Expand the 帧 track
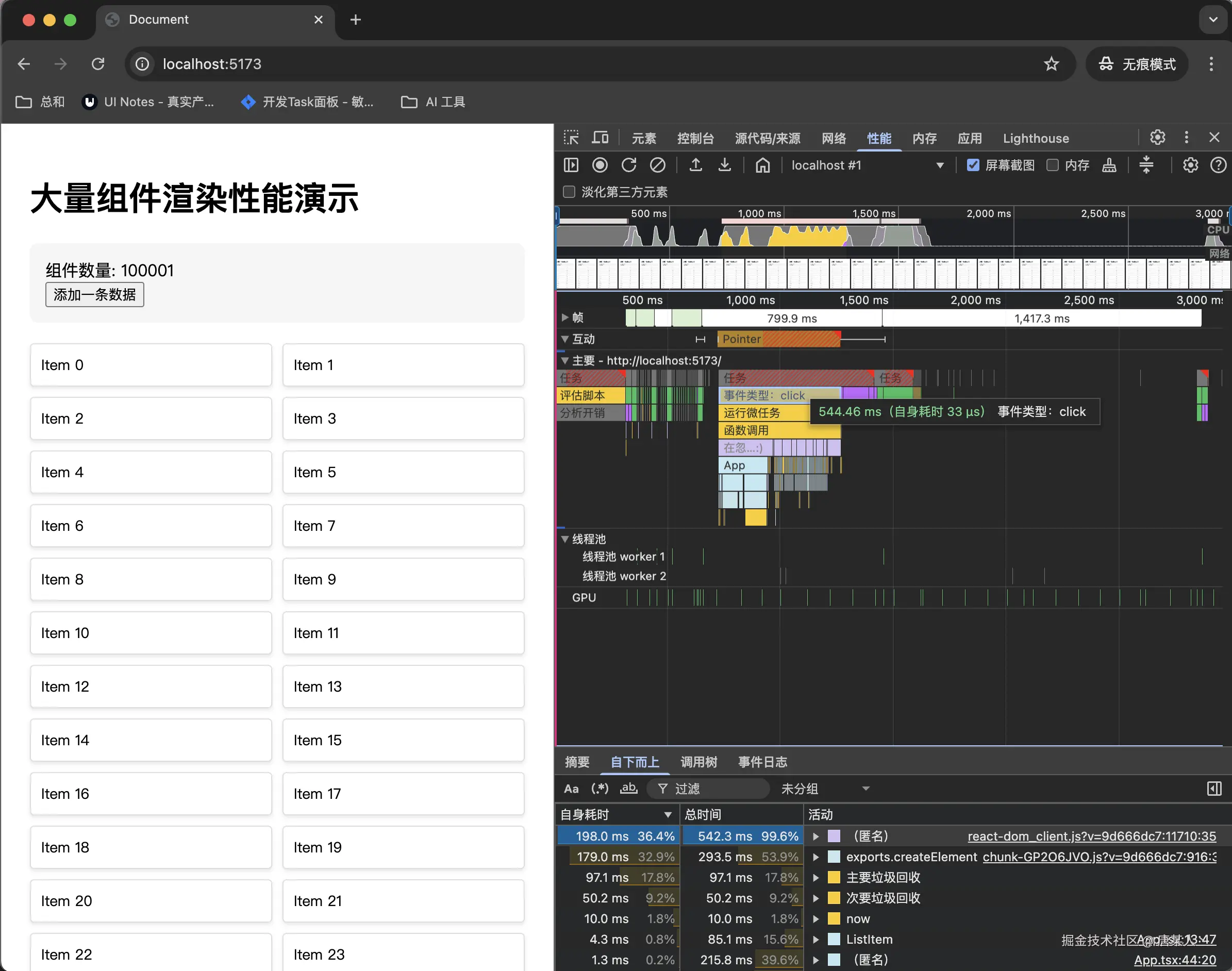This screenshot has width=1232, height=971. 564,318
